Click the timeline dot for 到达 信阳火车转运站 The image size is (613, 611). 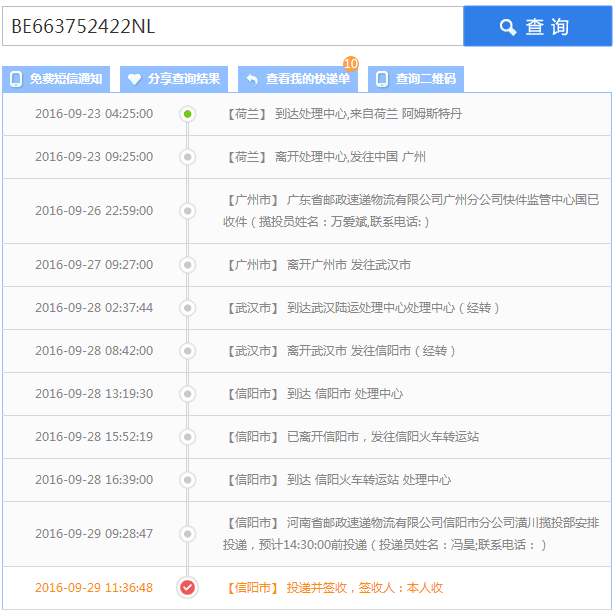187,480
